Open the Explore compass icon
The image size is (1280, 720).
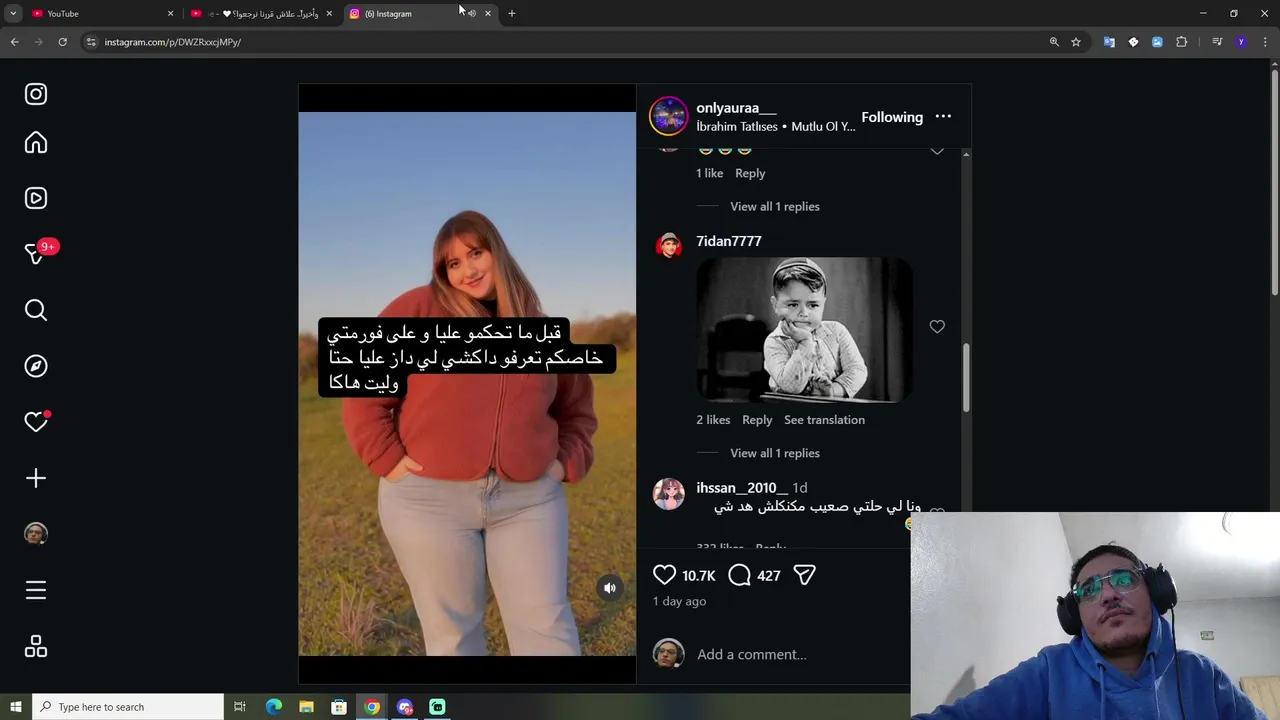pyautogui.click(x=36, y=366)
